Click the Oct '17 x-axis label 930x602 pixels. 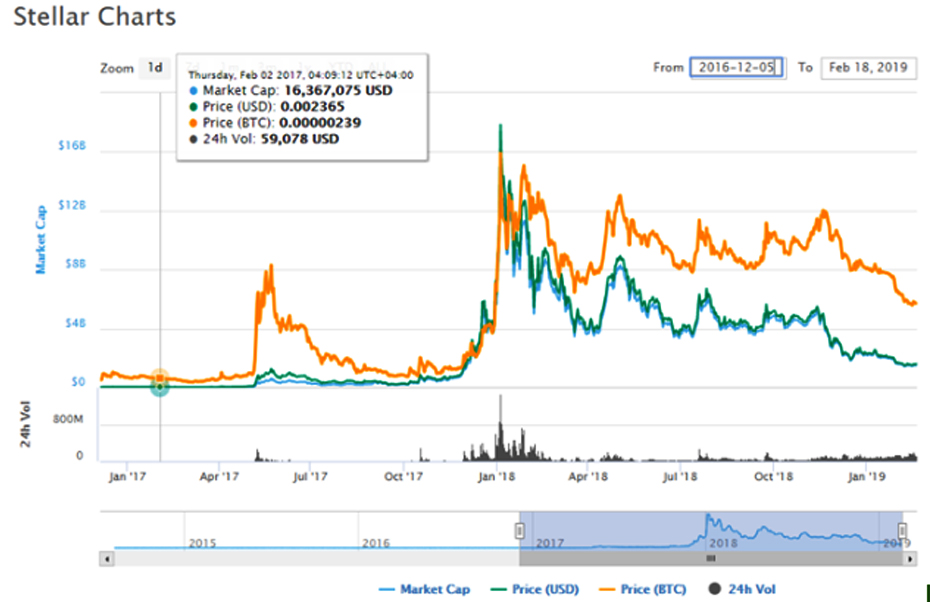tap(403, 476)
